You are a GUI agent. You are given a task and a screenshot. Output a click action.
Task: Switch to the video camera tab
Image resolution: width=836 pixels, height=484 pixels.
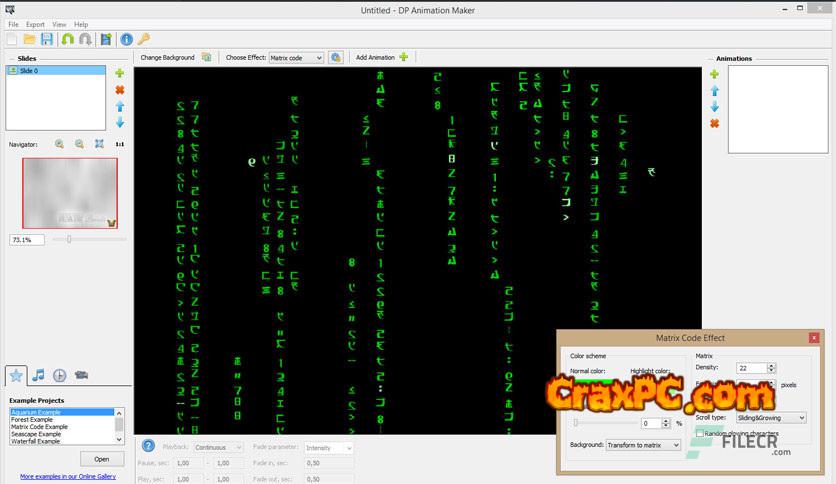coord(81,375)
